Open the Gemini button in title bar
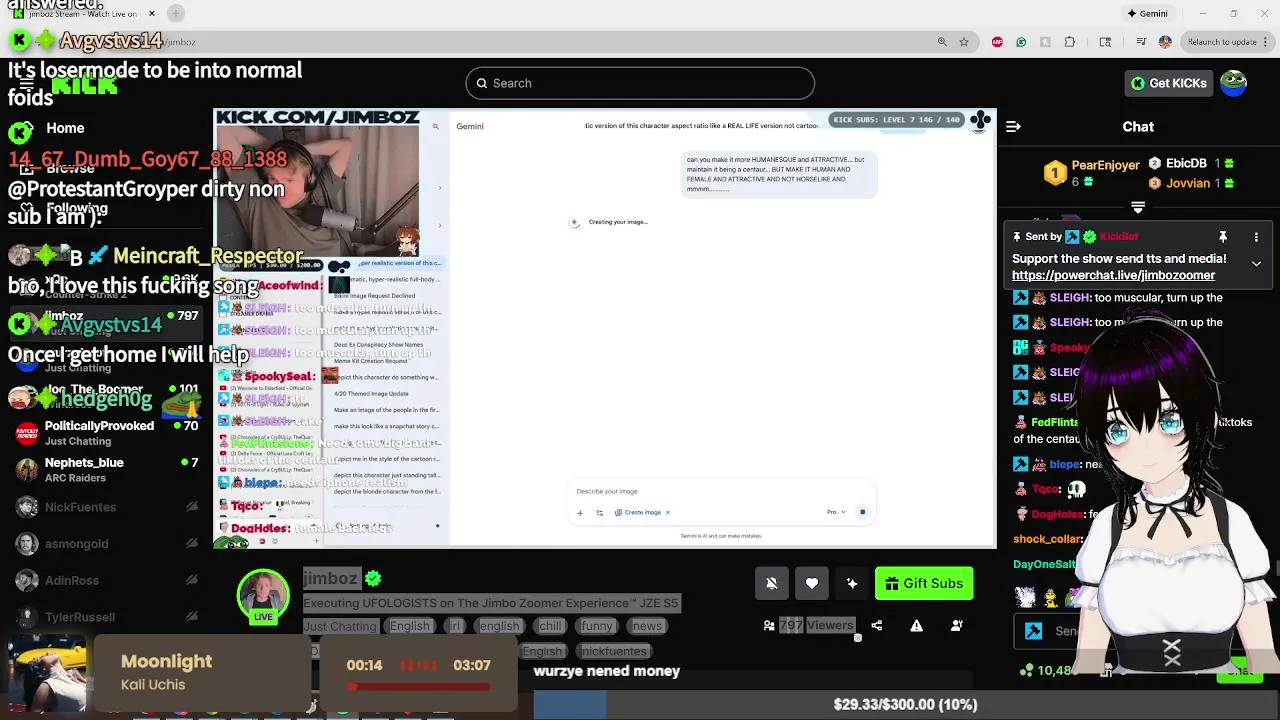 click(x=1147, y=13)
